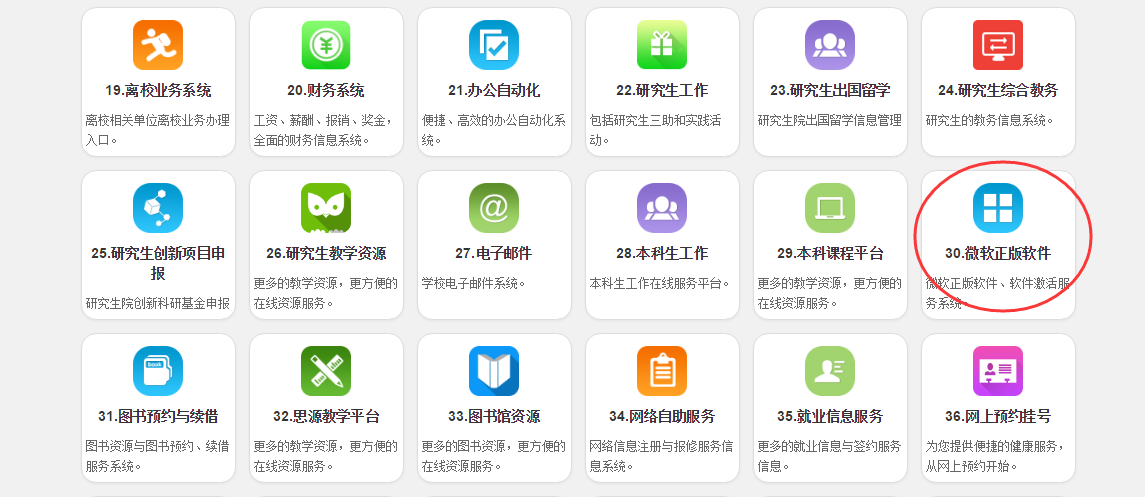Open the pencil-and-ruler 思源教学平台 icon
The height and width of the screenshot is (497, 1145).
coord(326,371)
